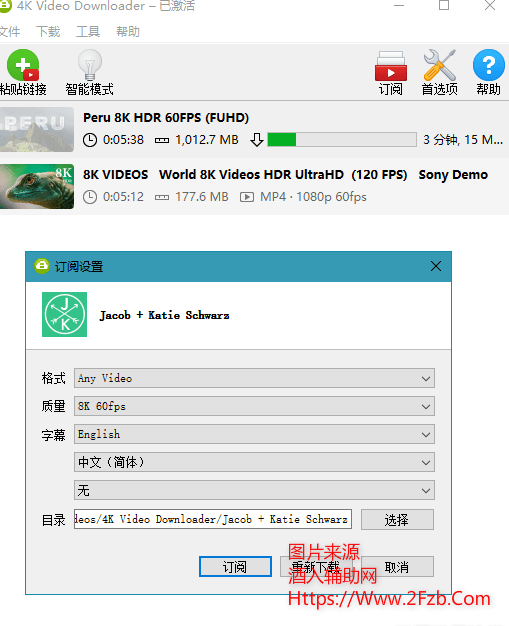Open the 帮助 (Help) menu

pos(128,32)
